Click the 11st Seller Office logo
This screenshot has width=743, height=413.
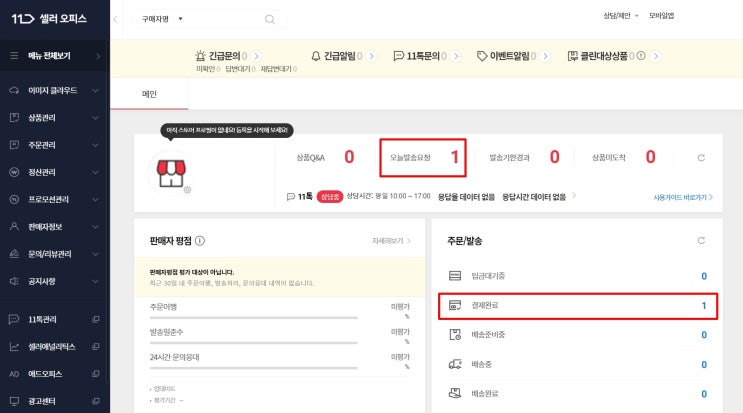[49, 18]
